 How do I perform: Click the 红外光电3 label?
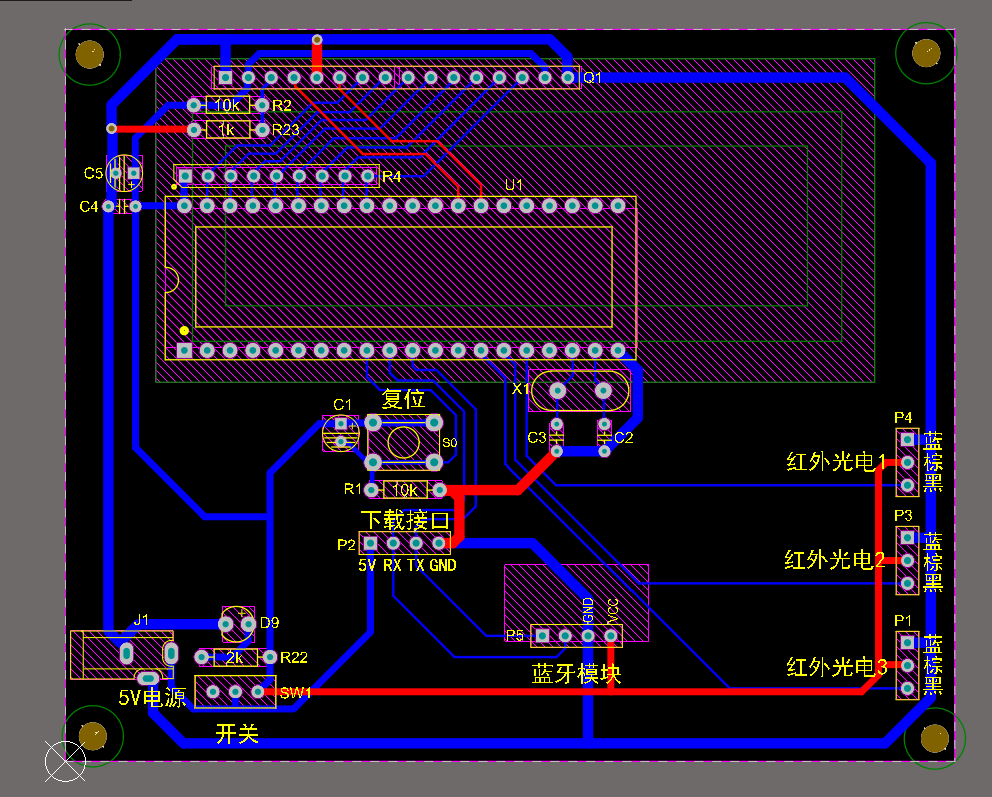836,667
